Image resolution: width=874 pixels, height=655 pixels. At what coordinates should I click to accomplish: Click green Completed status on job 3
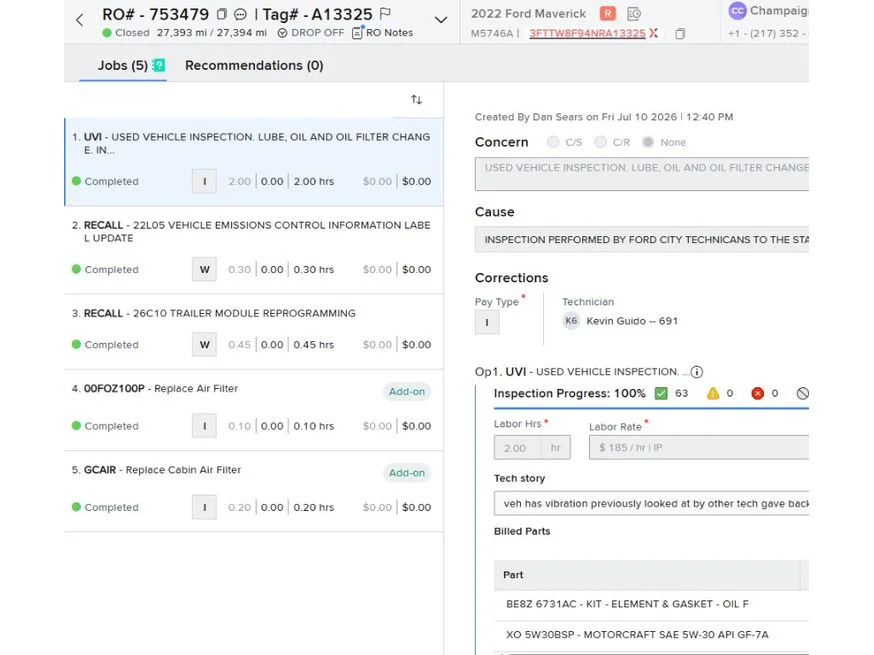(105, 345)
